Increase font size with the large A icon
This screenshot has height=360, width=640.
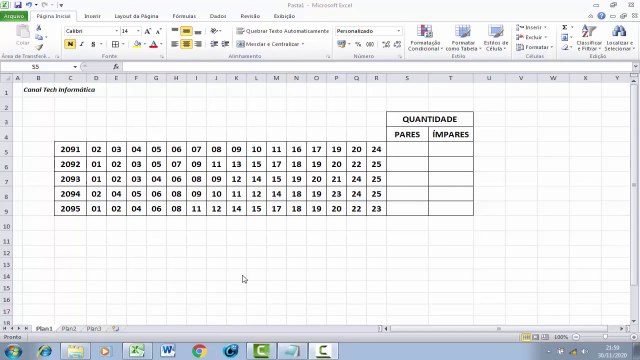point(148,31)
